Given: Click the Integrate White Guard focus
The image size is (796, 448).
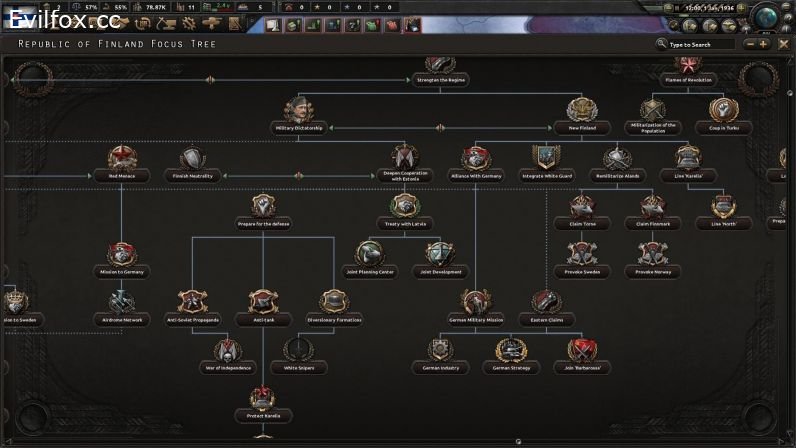Looking at the screenshot, I should (546, 159).
